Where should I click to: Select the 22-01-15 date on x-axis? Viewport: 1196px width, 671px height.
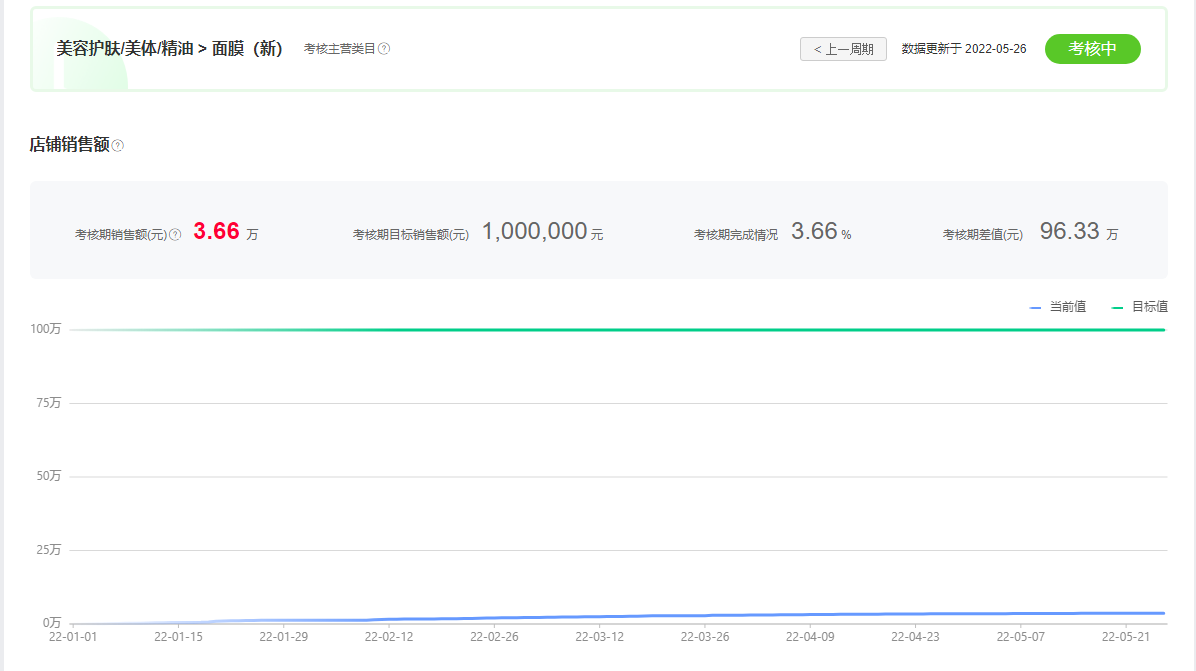tap(178, 636)
